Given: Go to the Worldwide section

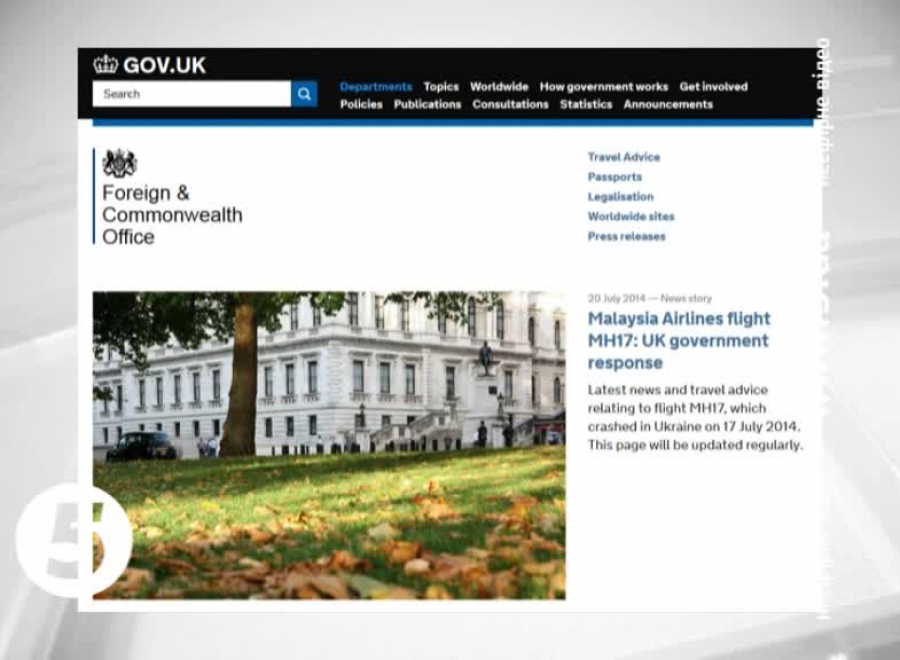Looking at the screenshot, I should (499, 87).
